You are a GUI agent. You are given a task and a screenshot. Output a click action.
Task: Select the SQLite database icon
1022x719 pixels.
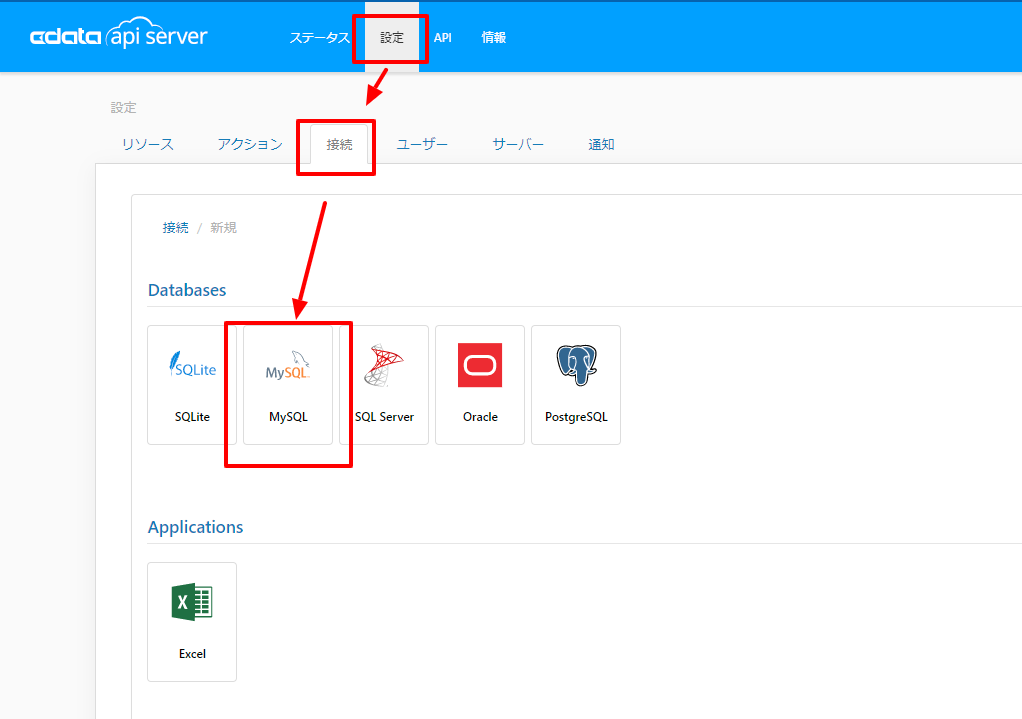click(x=192, y=365)
